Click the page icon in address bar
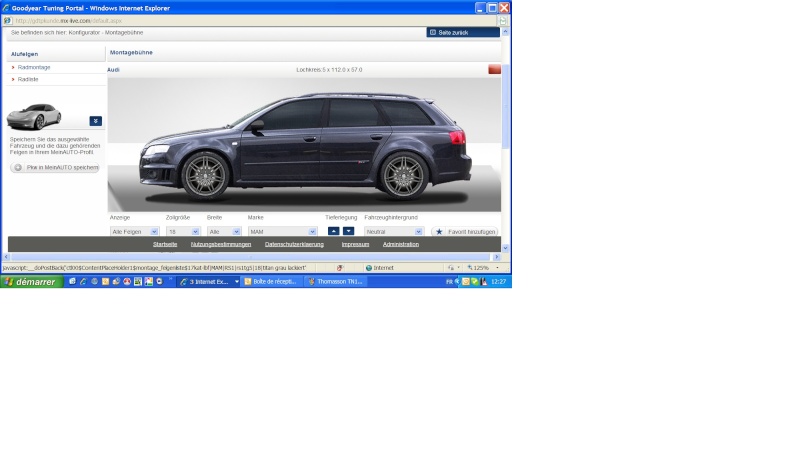The image size is (800, 450). tap(8, 21)
